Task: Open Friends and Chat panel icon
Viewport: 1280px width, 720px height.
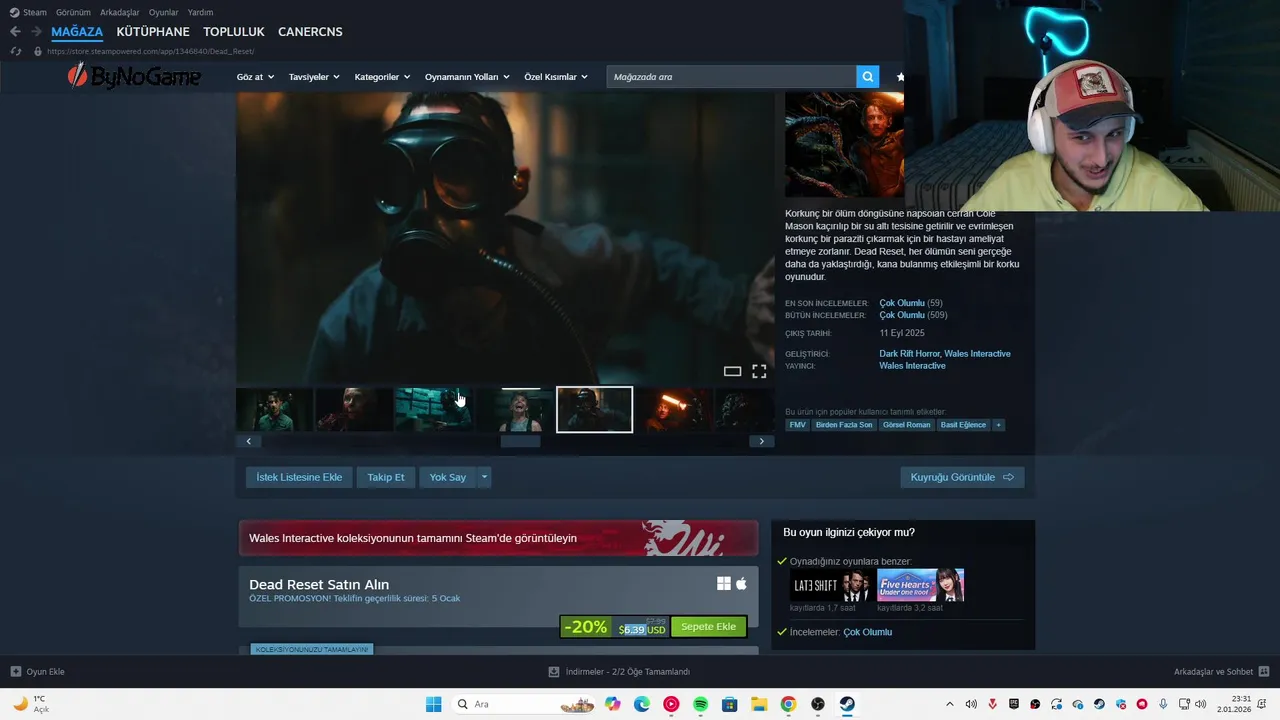Action: pyautogui.click(x=1264, y=672)
